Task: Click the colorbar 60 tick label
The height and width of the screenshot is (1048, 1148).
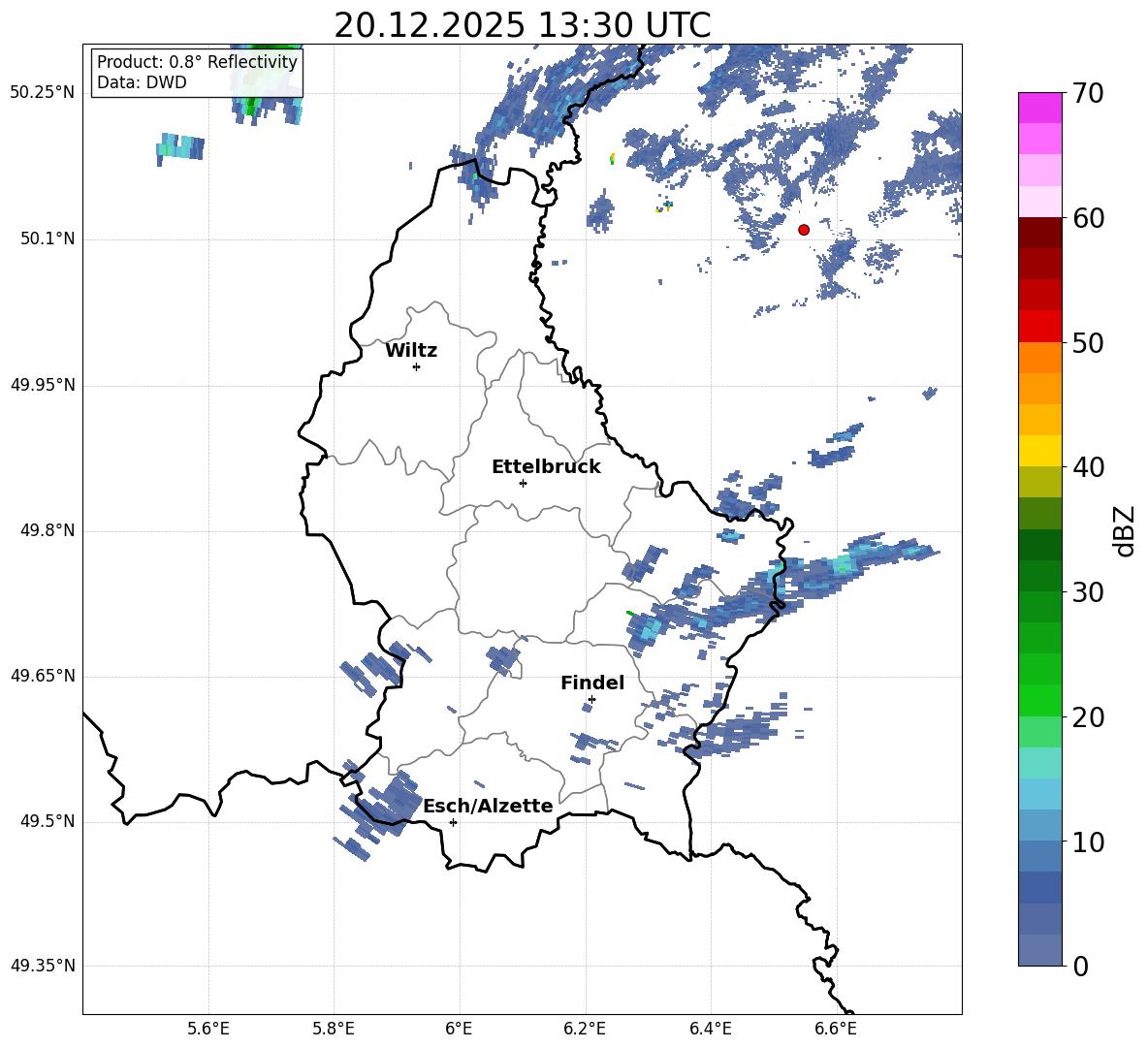Action: click(x=1088, y=218)
